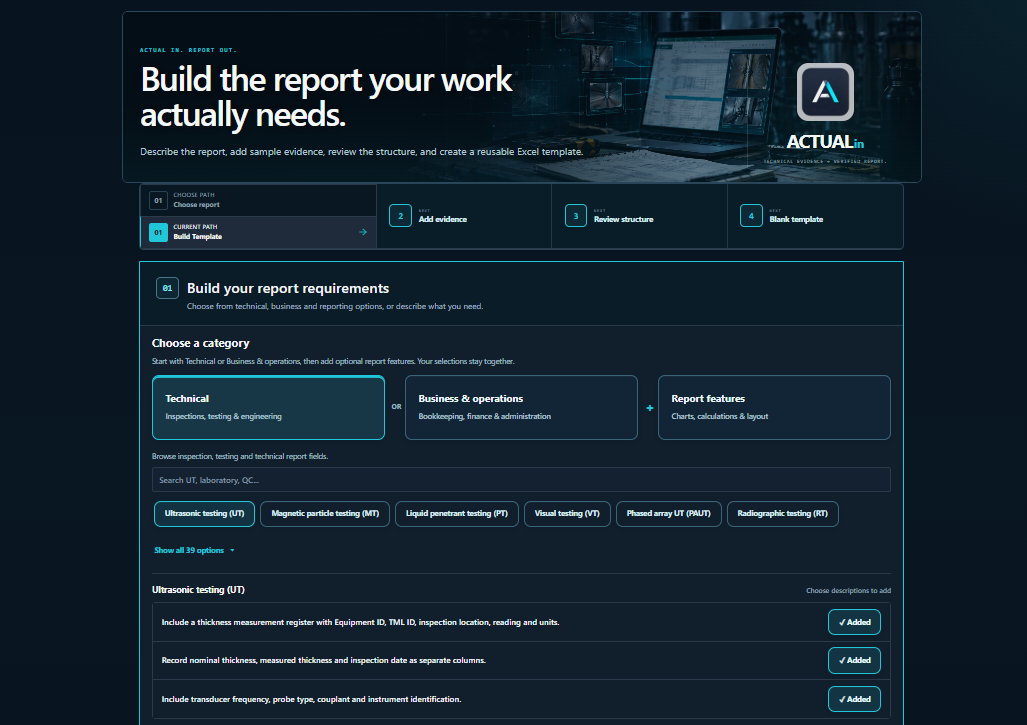Screen dimensions: 1027x725
Task: Select the Technical category card
Action: (269, 407)
